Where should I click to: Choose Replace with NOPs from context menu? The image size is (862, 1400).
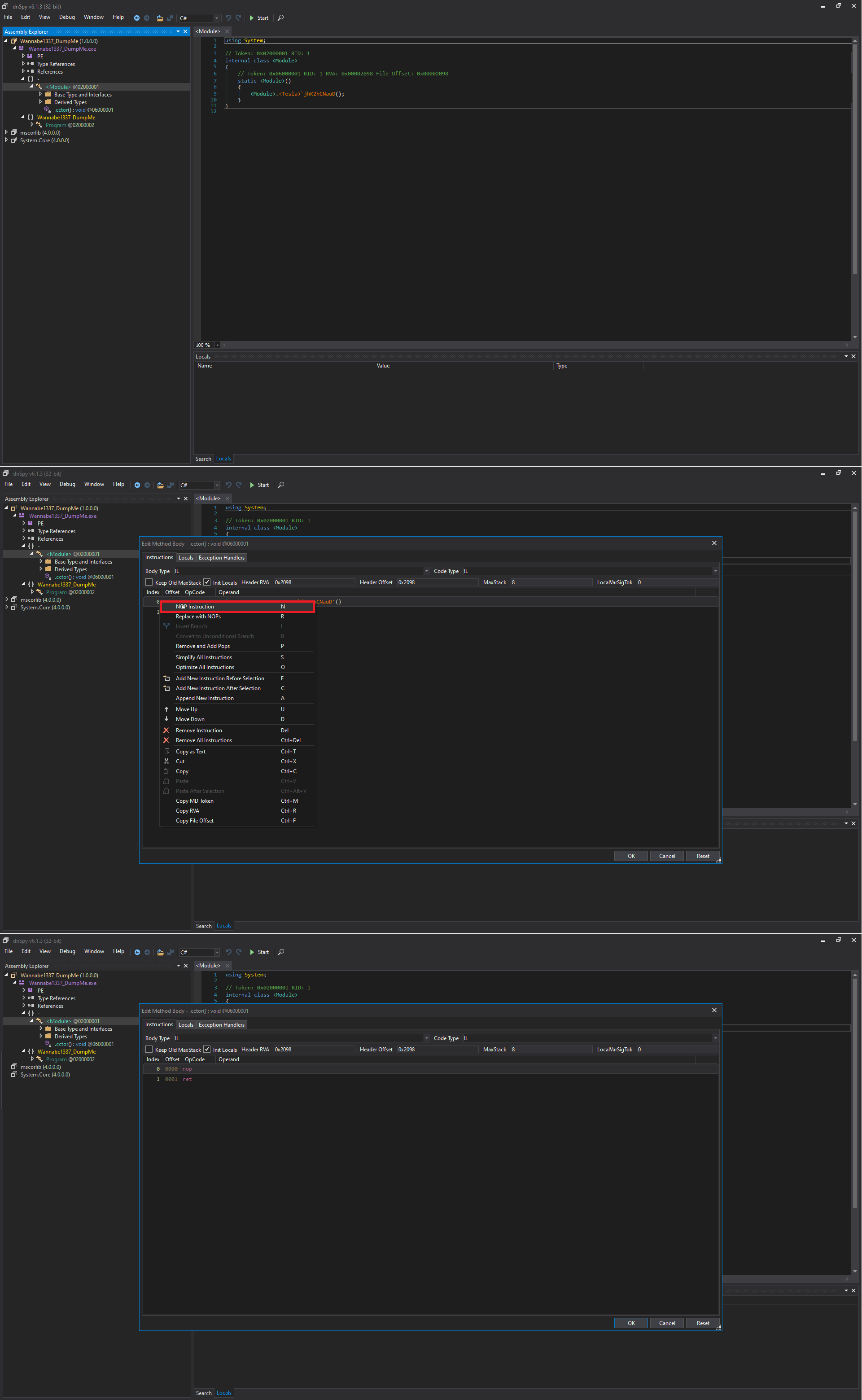pos(237,617)
